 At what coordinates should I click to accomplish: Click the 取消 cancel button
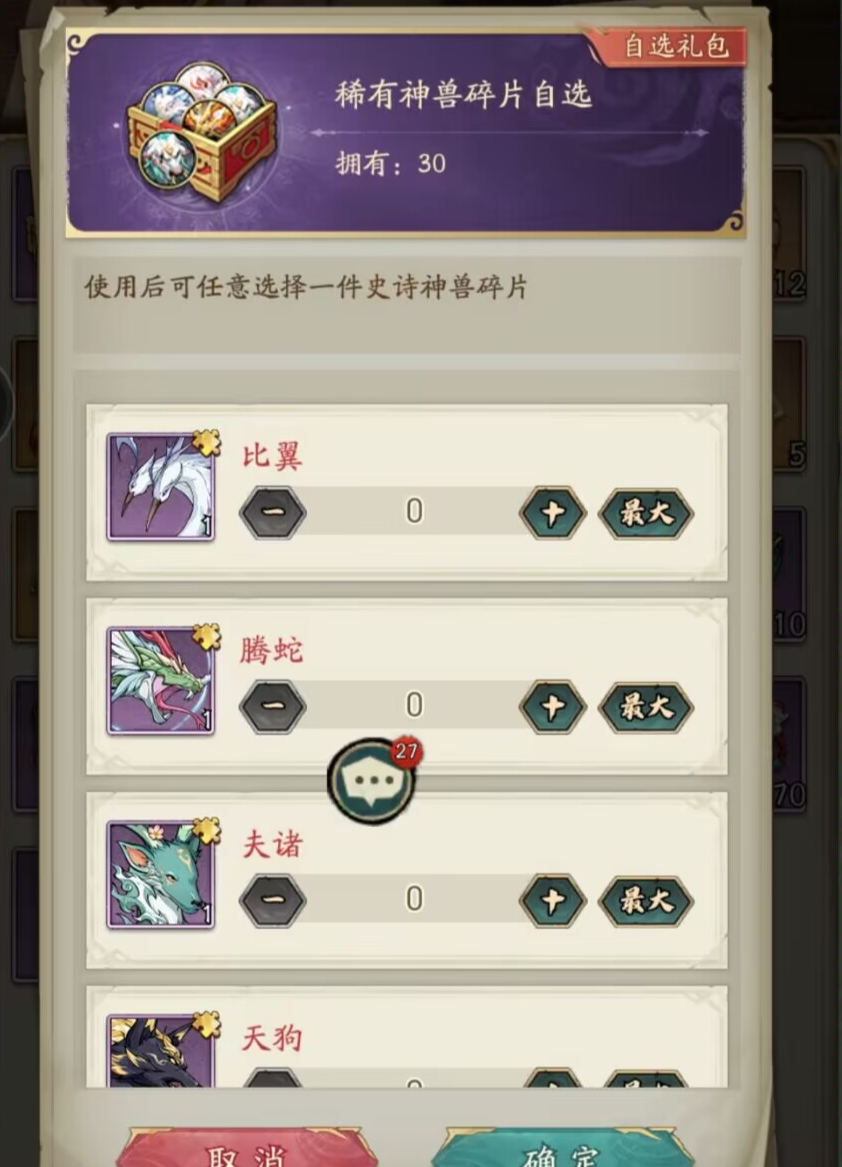(246, 1148)
